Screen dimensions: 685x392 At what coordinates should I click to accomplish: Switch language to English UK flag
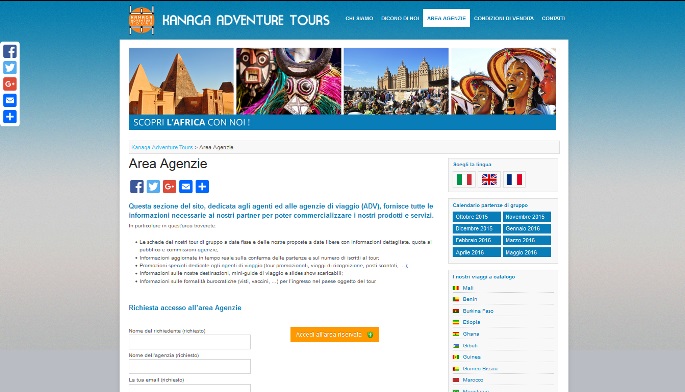pos(489,179)
